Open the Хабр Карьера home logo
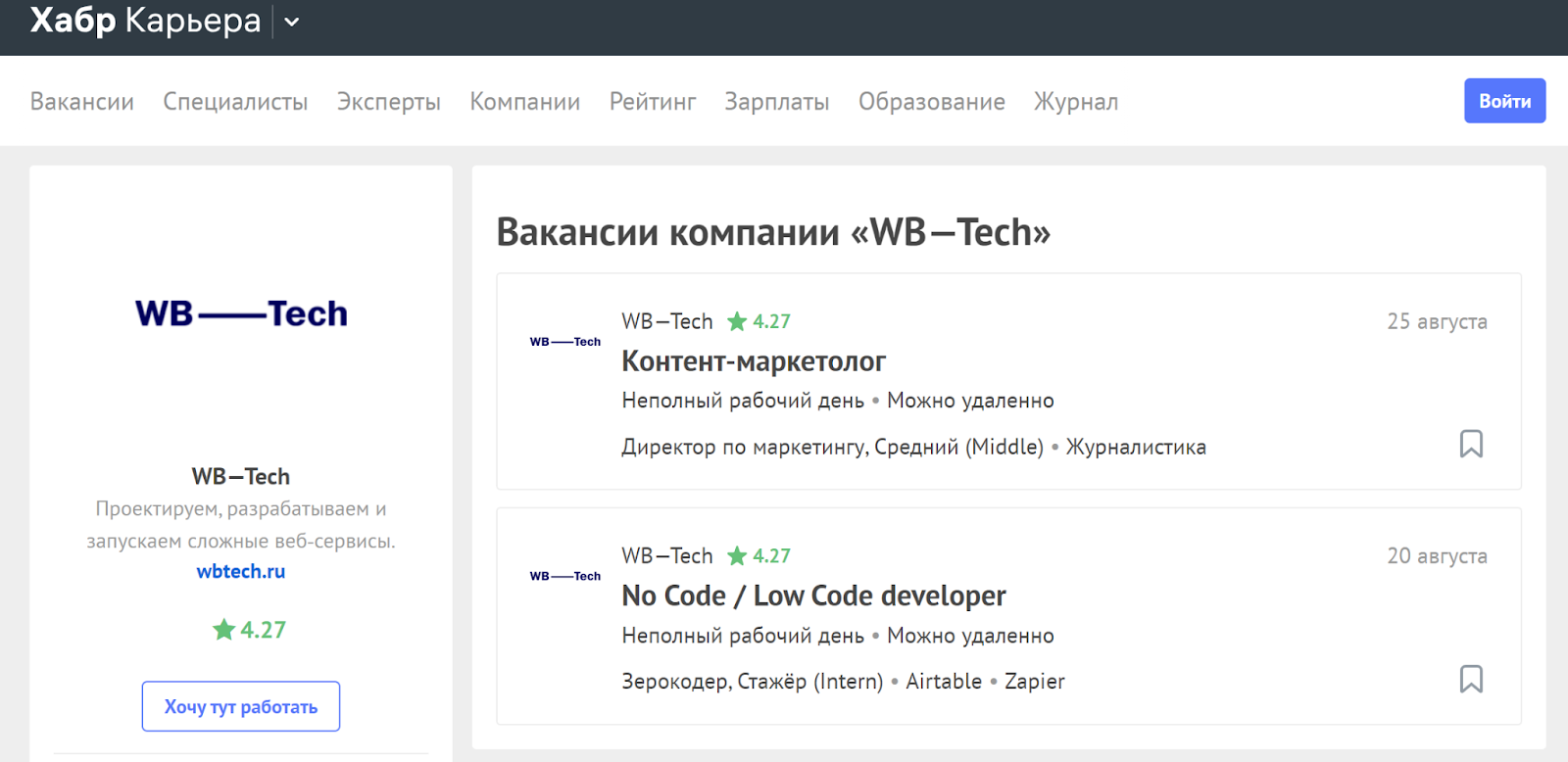1568x762 pixels. pos(145,21)
